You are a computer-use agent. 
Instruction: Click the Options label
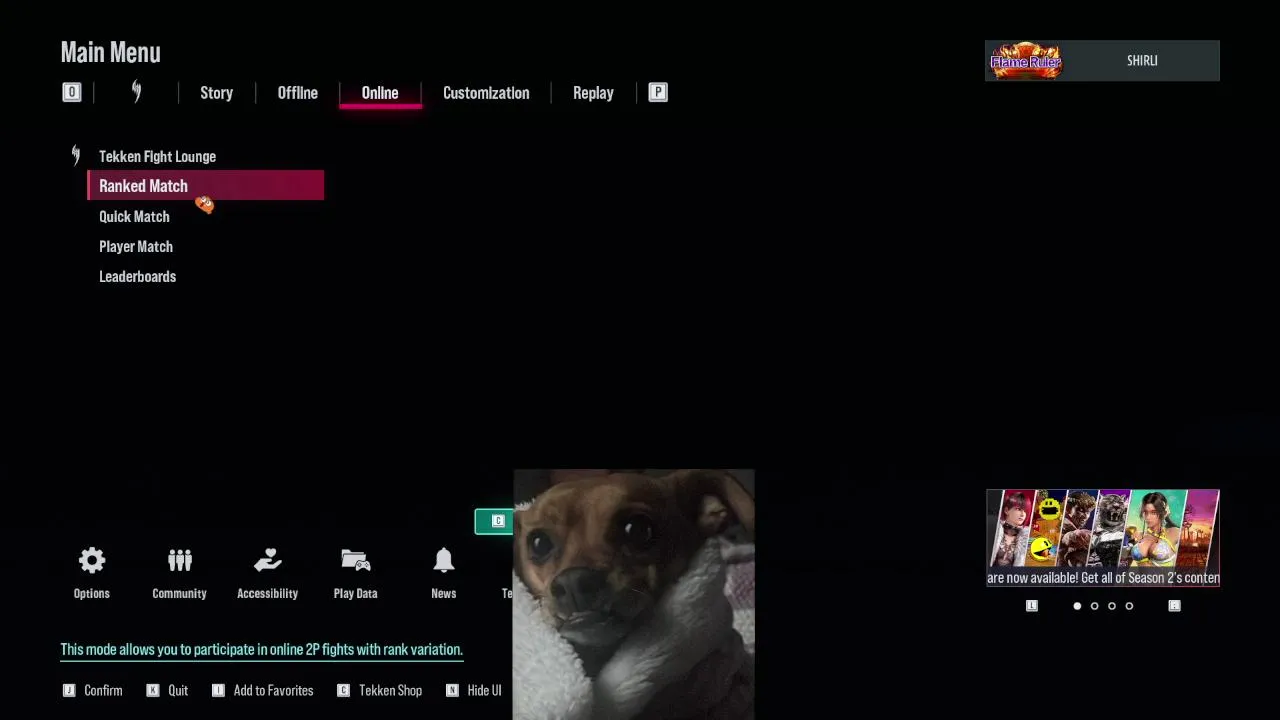point(91,593)
